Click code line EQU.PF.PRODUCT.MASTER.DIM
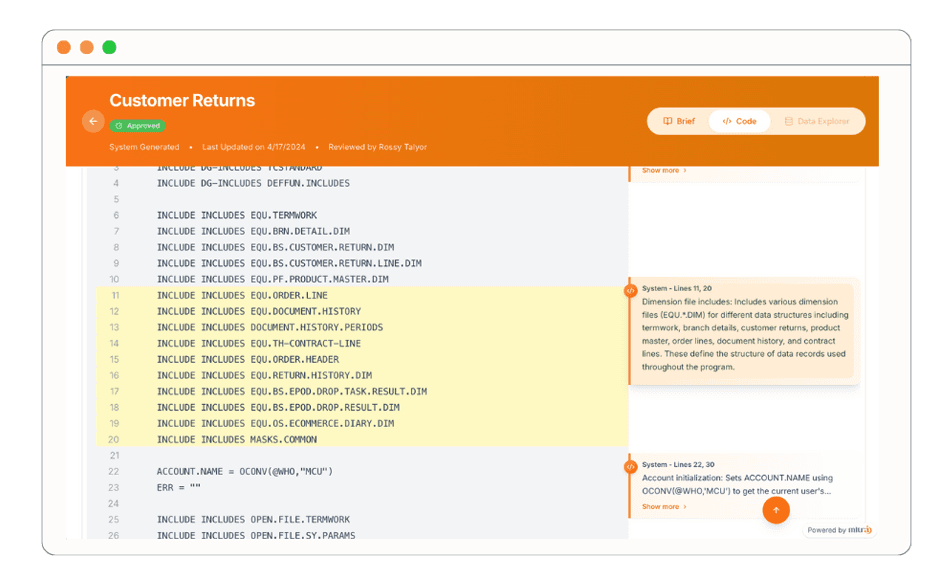This screenshot has width=952, height=587. coord(273,279)
